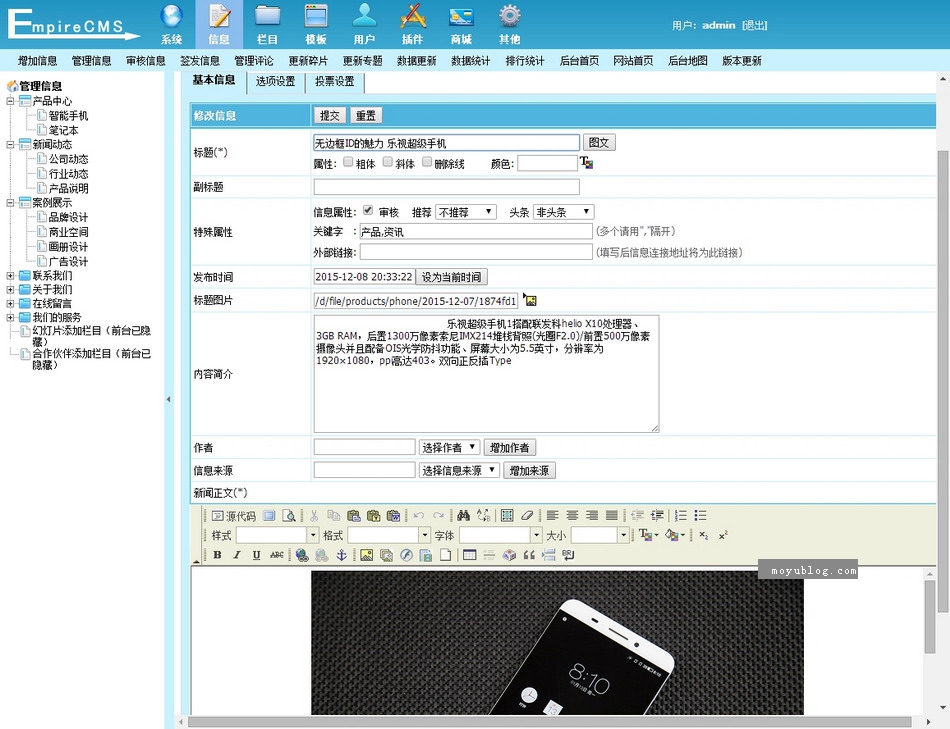Insert hyperlink with globe-chain icon
Screen dimensions: 950x729
(302, 554)
